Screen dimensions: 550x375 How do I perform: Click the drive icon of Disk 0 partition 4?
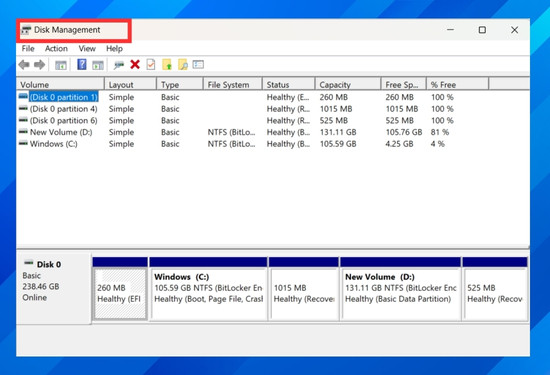(23, 108)
